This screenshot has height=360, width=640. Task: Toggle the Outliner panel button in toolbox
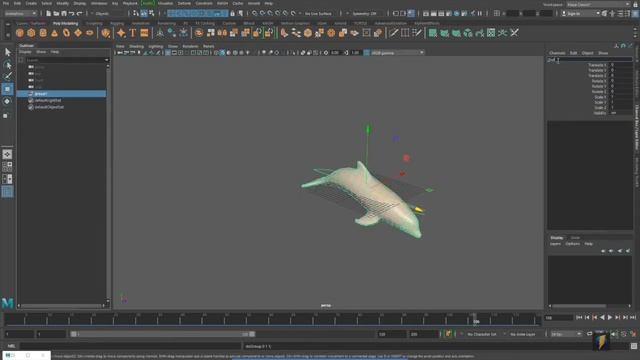pos(7,192)
